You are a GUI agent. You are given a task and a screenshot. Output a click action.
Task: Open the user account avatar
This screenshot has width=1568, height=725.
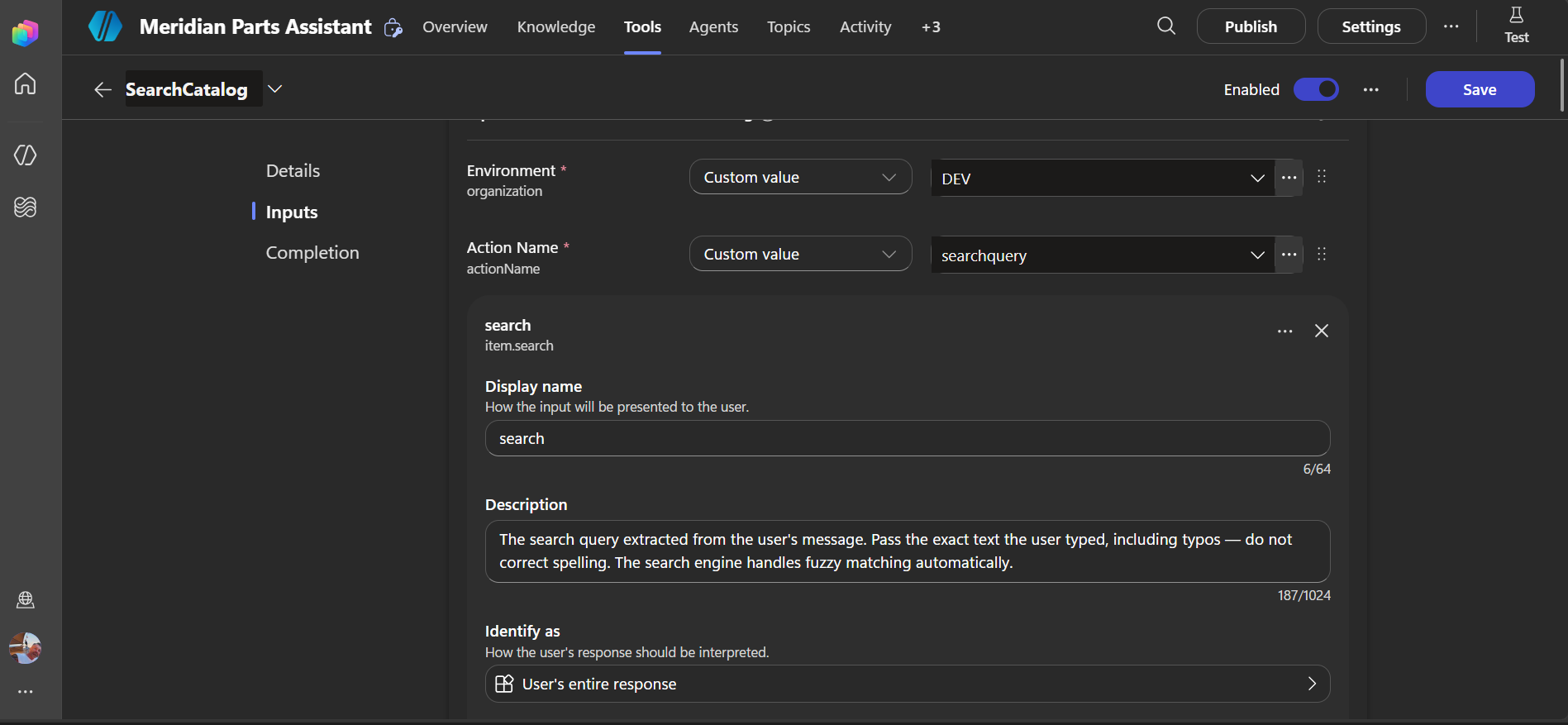pyautogui.click(x=26, y=648)
